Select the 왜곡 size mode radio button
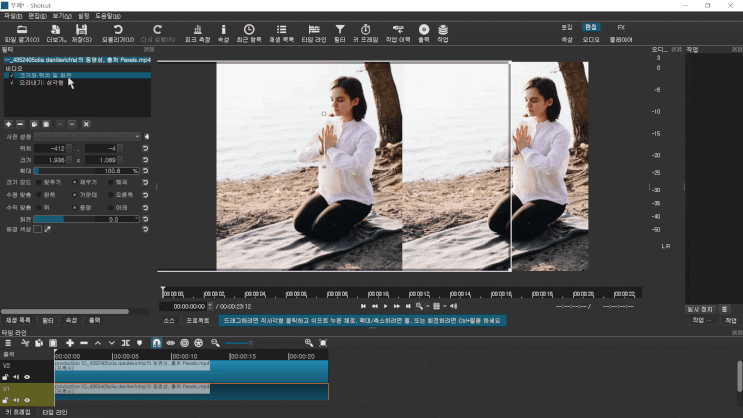Viewport: 743px width, 418px height. click(x=110, y=182)
